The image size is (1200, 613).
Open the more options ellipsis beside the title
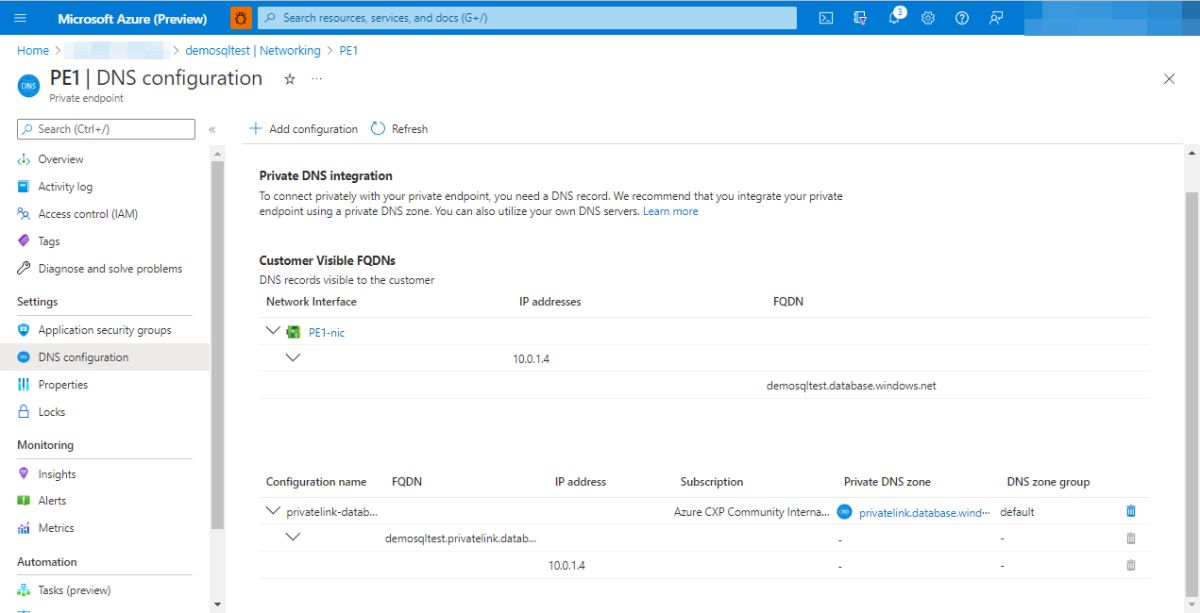coord(317,79)
